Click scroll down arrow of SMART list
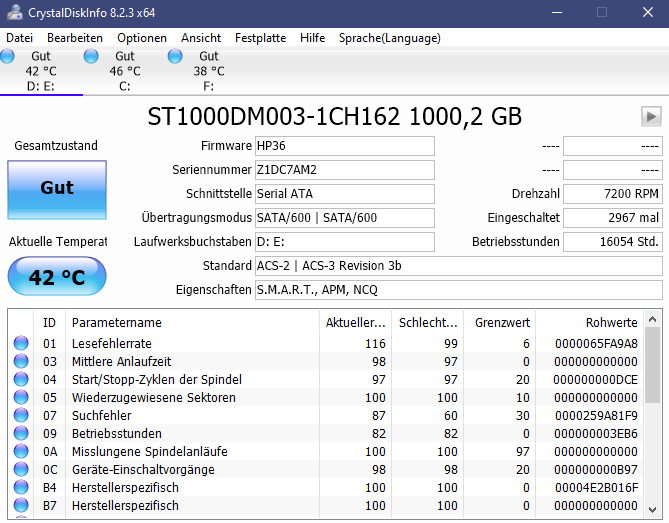The width and height of the screenshot is (669, 523). pos(652,509)
